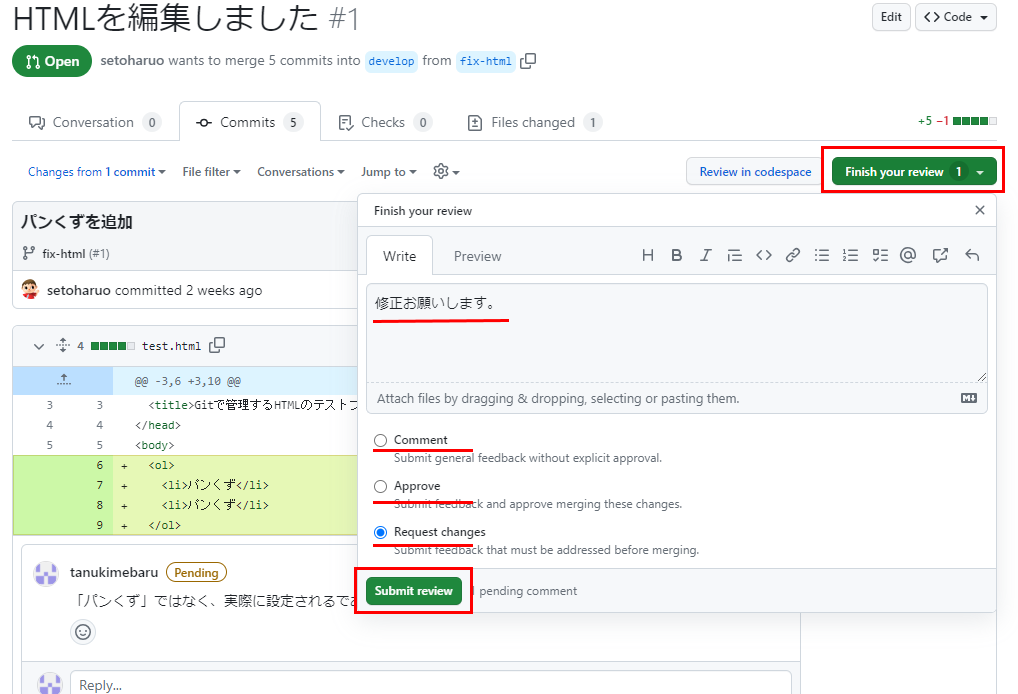Copy the test.html file path
Image resolution: width=1018 pixels, height=694 pixels.
pos(217,345)
